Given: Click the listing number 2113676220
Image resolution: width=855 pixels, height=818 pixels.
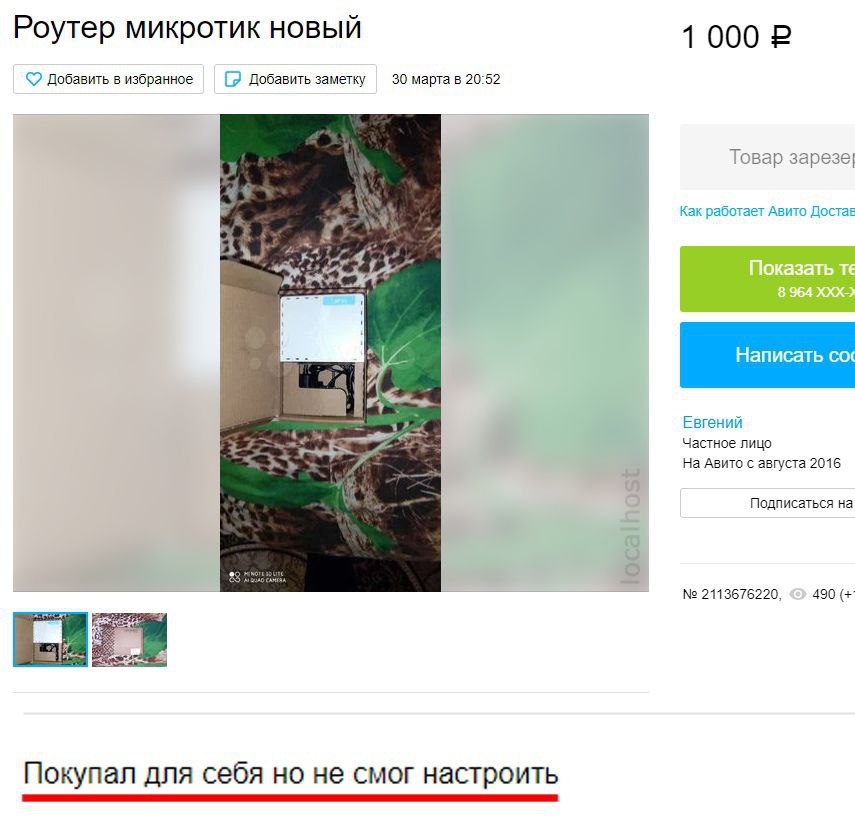Looking at the screenshot, I should (732, 594).
